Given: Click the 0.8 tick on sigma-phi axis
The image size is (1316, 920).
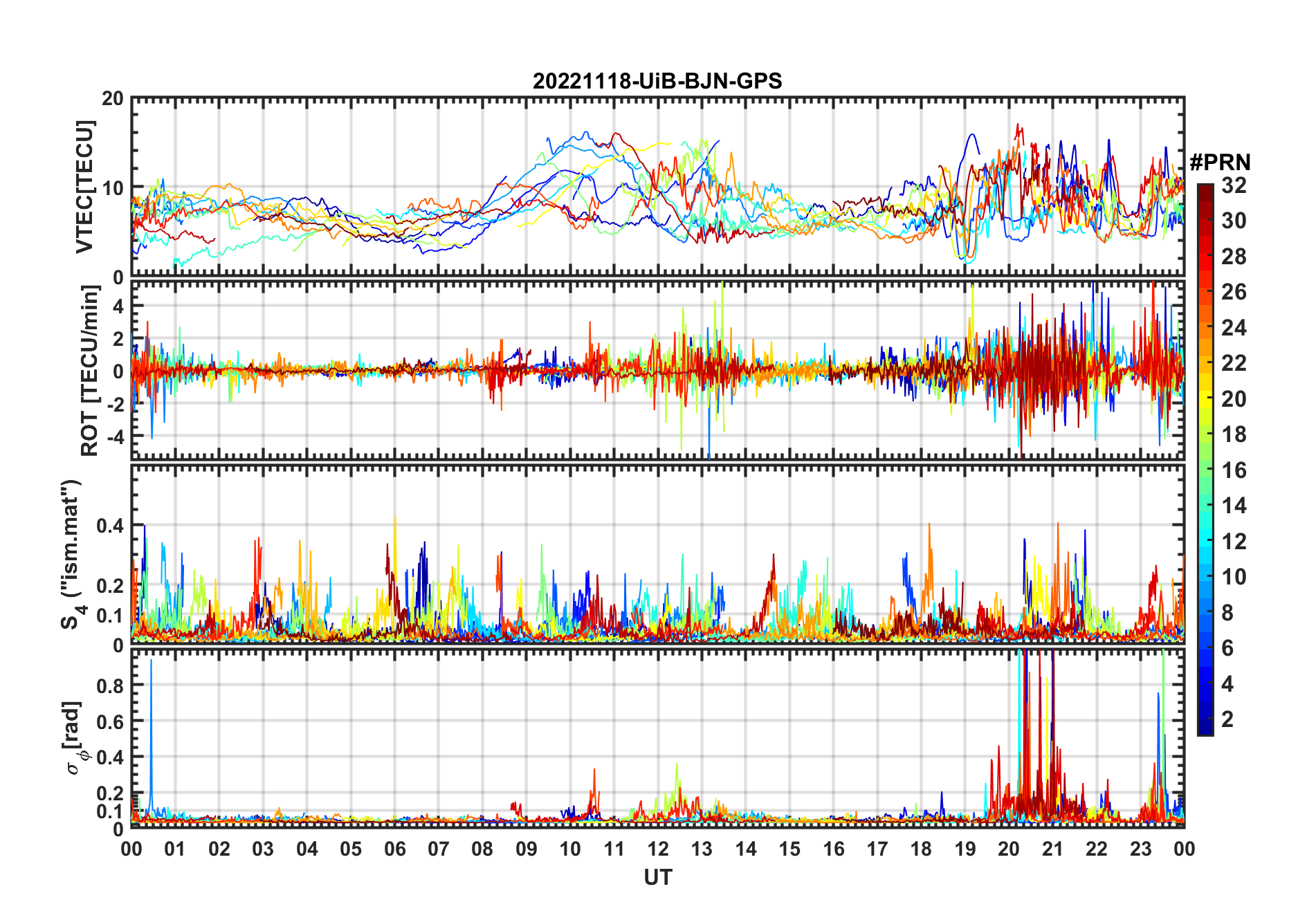Looking at the screenshot, I should (109, 686).
